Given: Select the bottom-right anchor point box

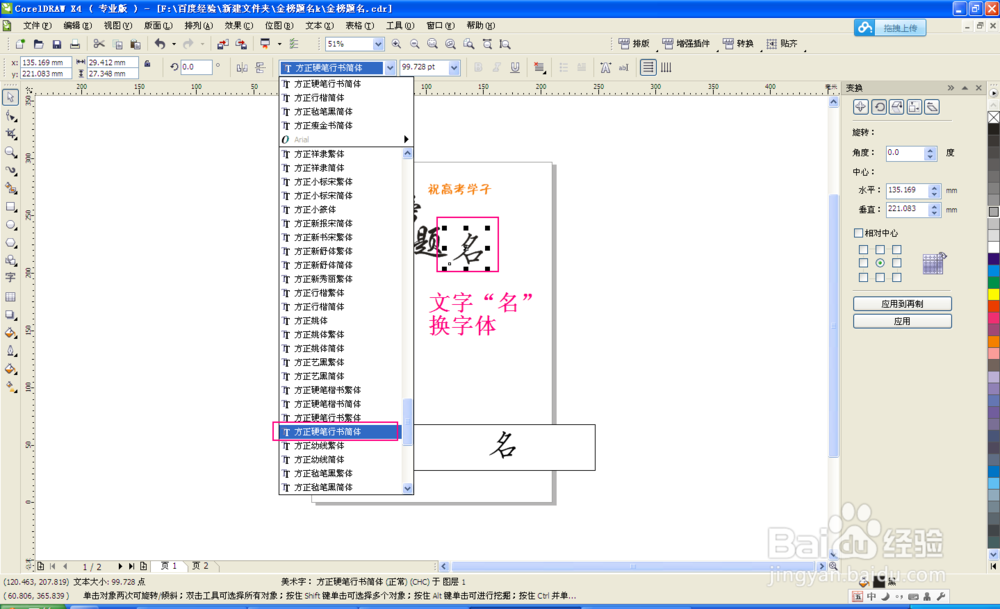Looking at the screenshot, I should click(x=897, y=277).
